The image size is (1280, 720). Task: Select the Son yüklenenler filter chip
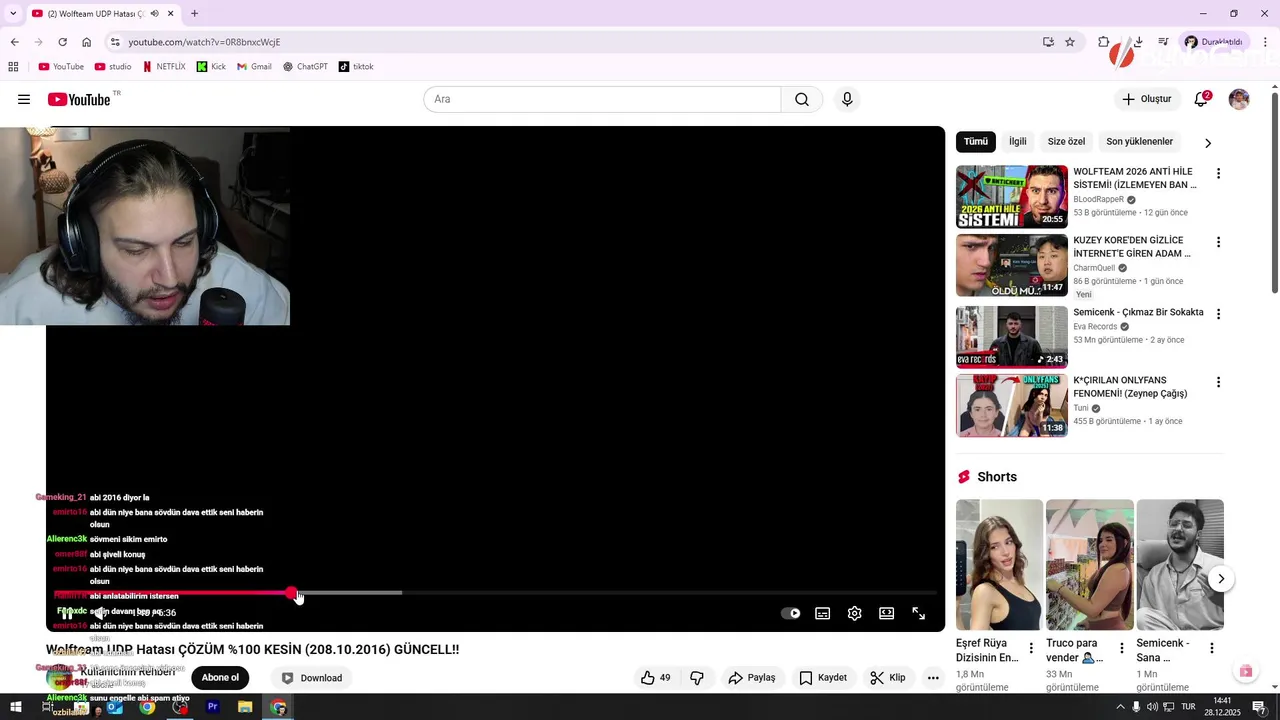tap(1139, 142)
